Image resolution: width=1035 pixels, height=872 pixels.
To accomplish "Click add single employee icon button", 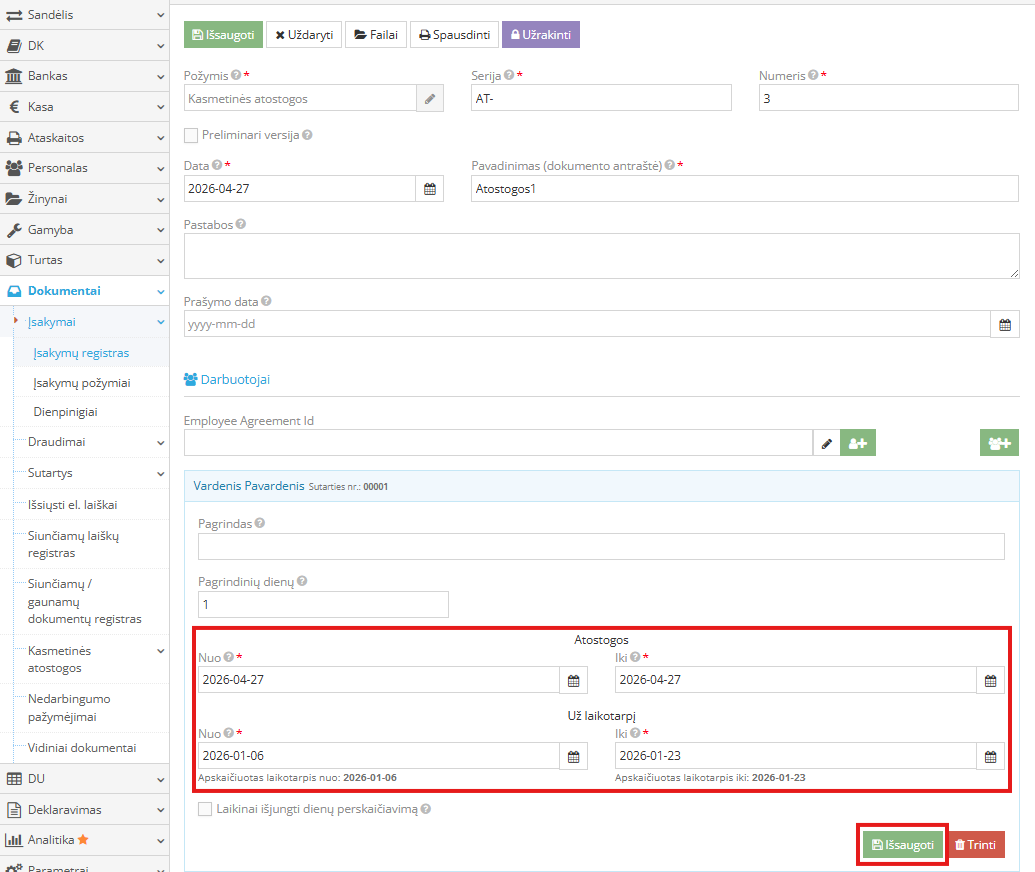I will coord(858,443).
